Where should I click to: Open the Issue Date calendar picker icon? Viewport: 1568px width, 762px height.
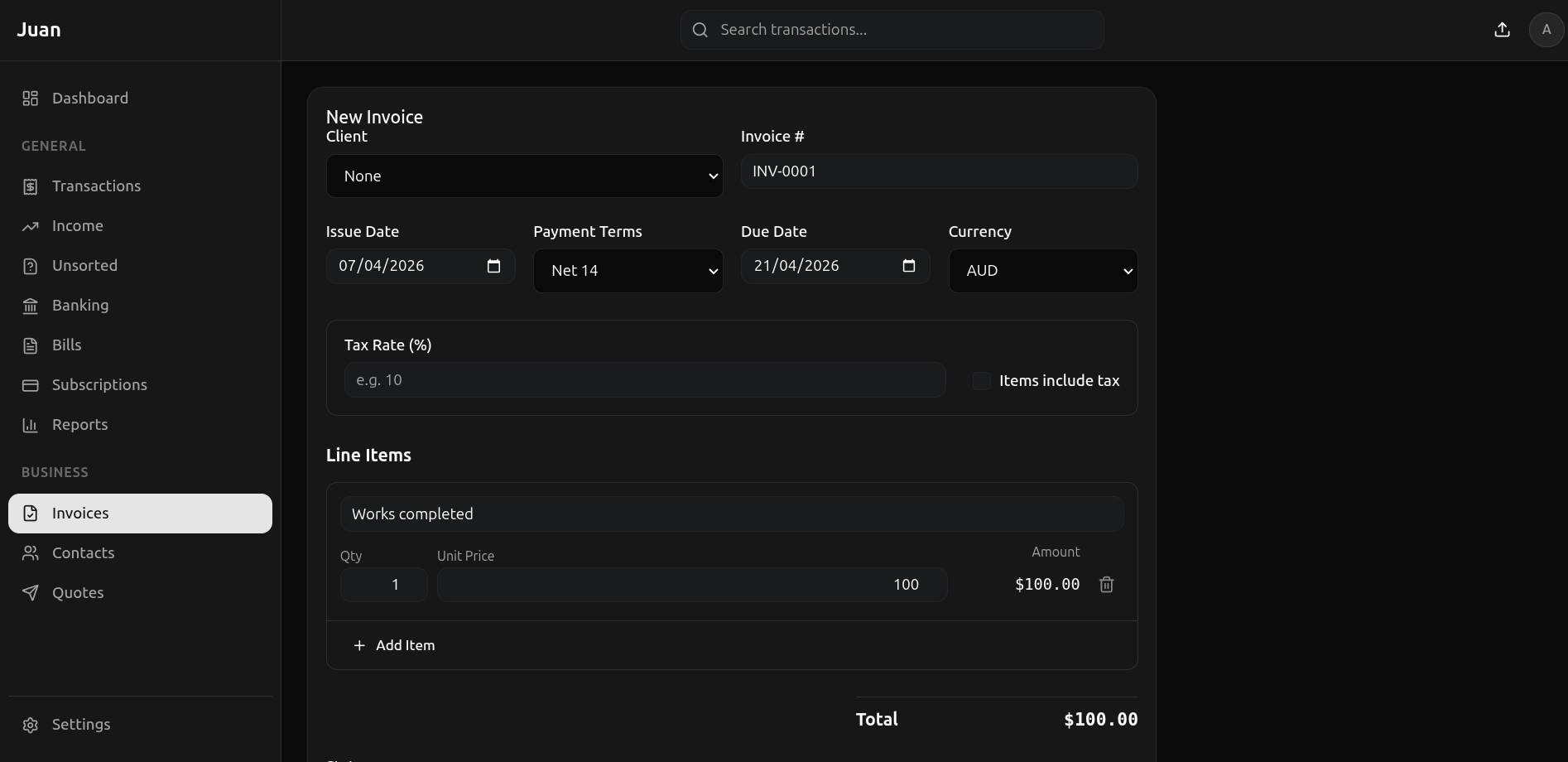click(x=493, y=266)
